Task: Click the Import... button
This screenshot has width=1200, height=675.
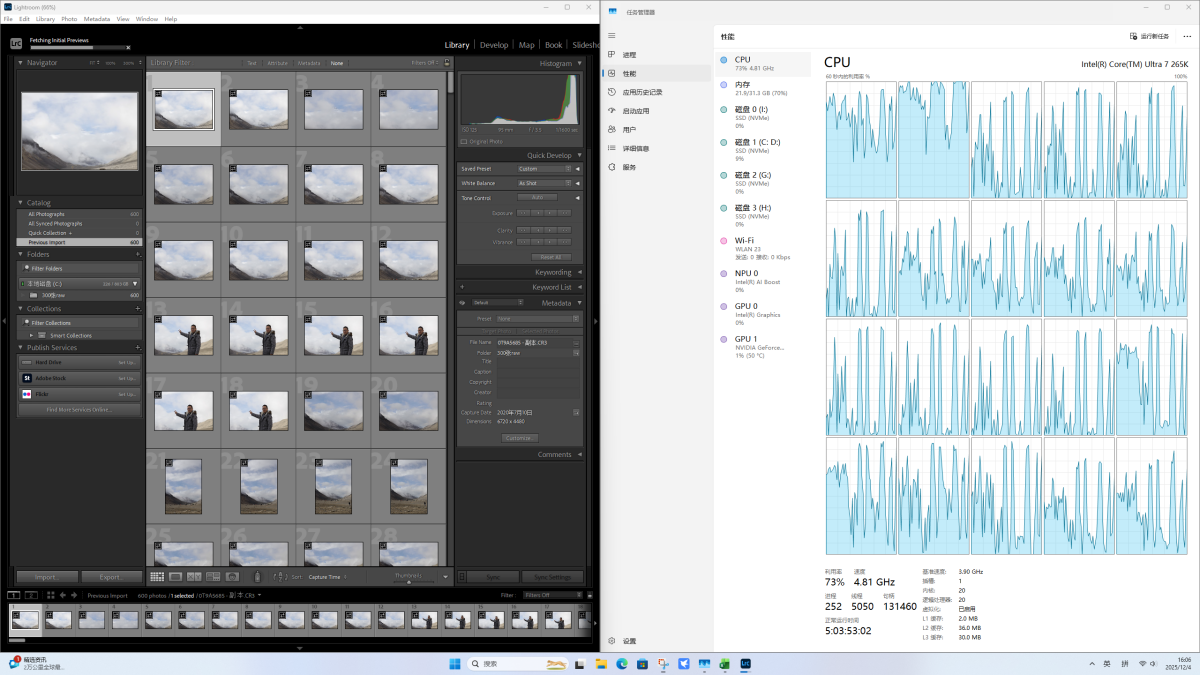Action: [46, 577]
